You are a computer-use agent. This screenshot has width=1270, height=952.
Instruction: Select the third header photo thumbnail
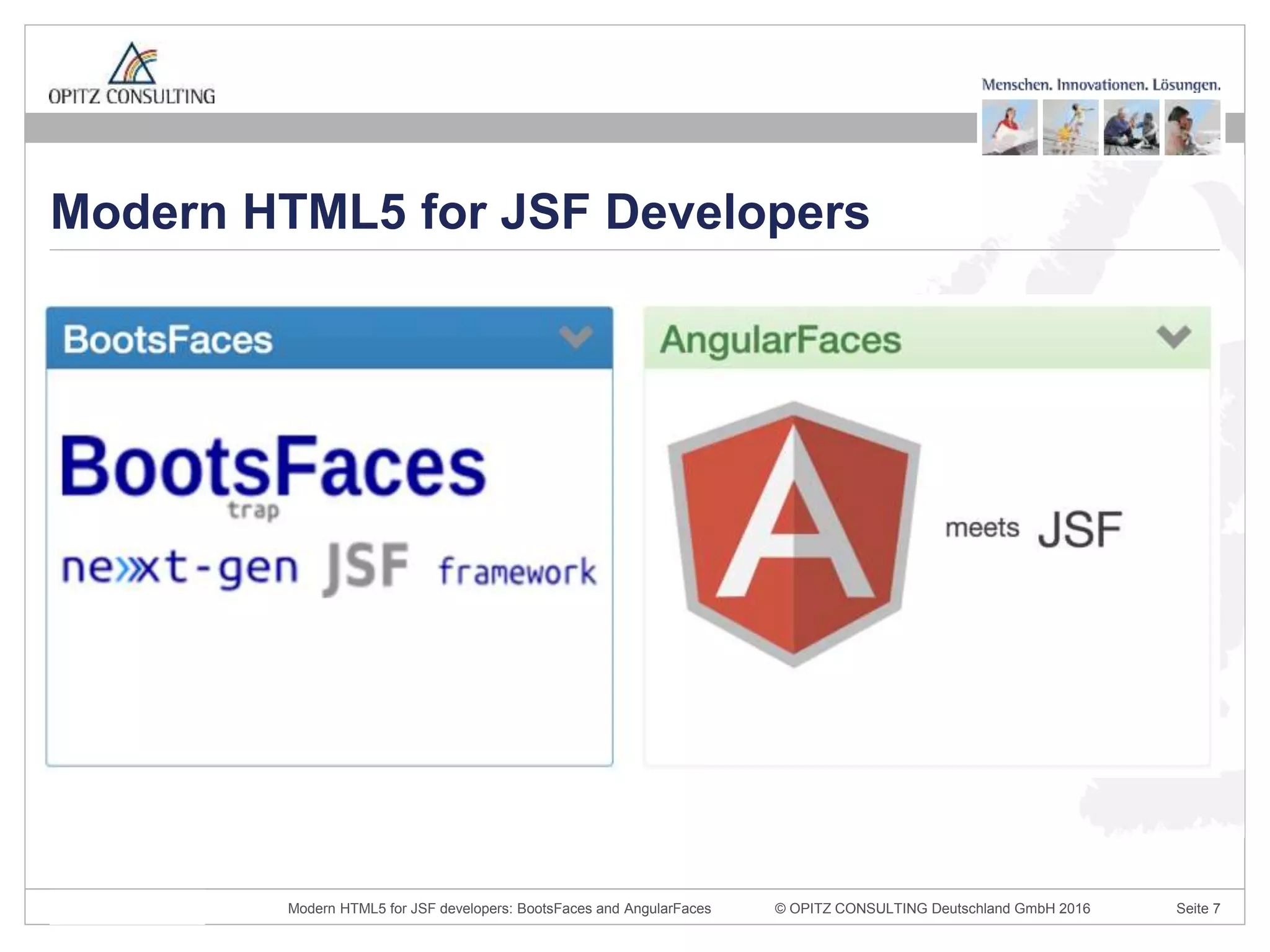[1131, 128]
